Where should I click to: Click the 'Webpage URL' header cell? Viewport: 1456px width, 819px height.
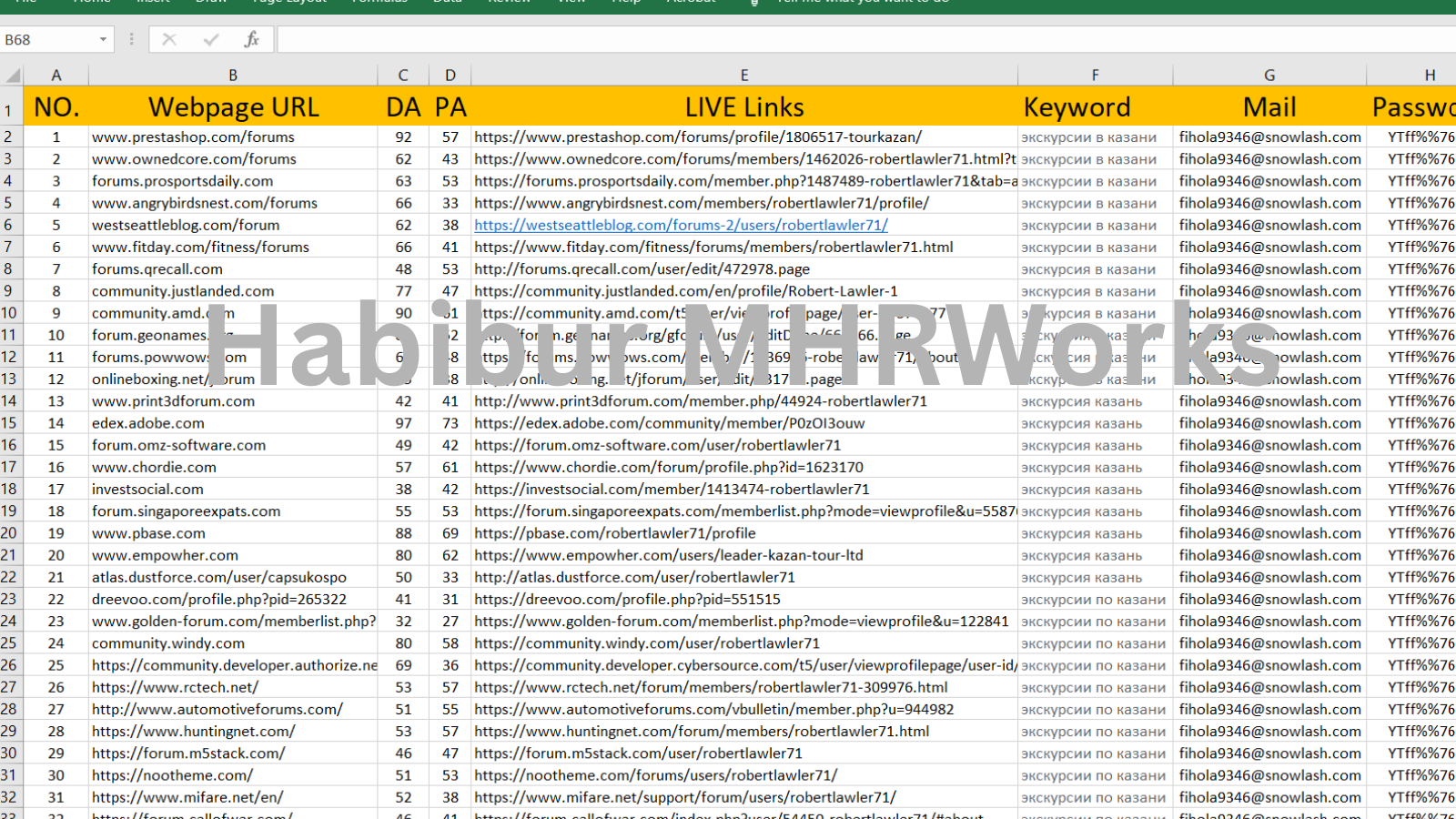[x=233, y=107]
